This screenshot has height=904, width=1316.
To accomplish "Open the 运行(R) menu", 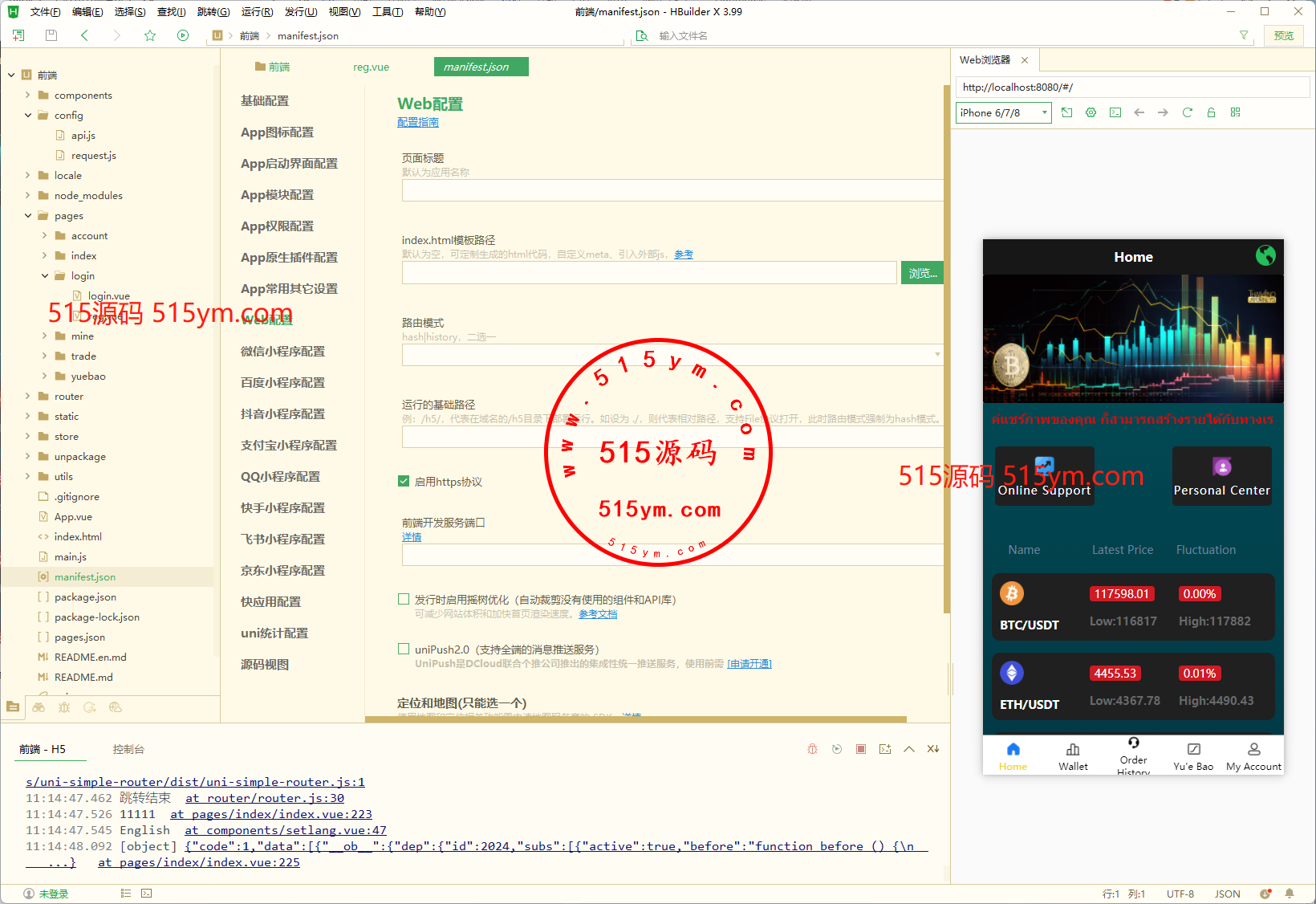I will [x=257, y=12].
